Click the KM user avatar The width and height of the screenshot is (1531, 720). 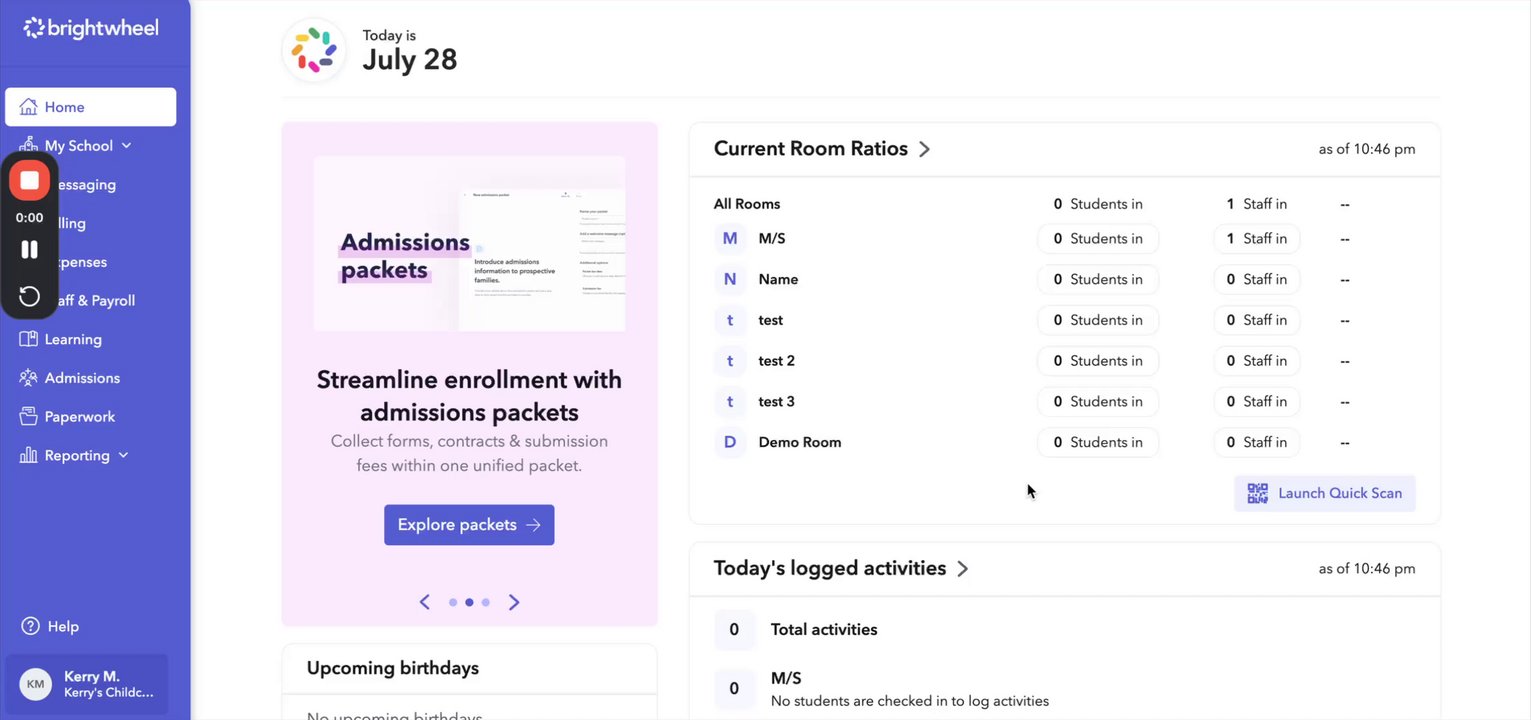(36, 684)
